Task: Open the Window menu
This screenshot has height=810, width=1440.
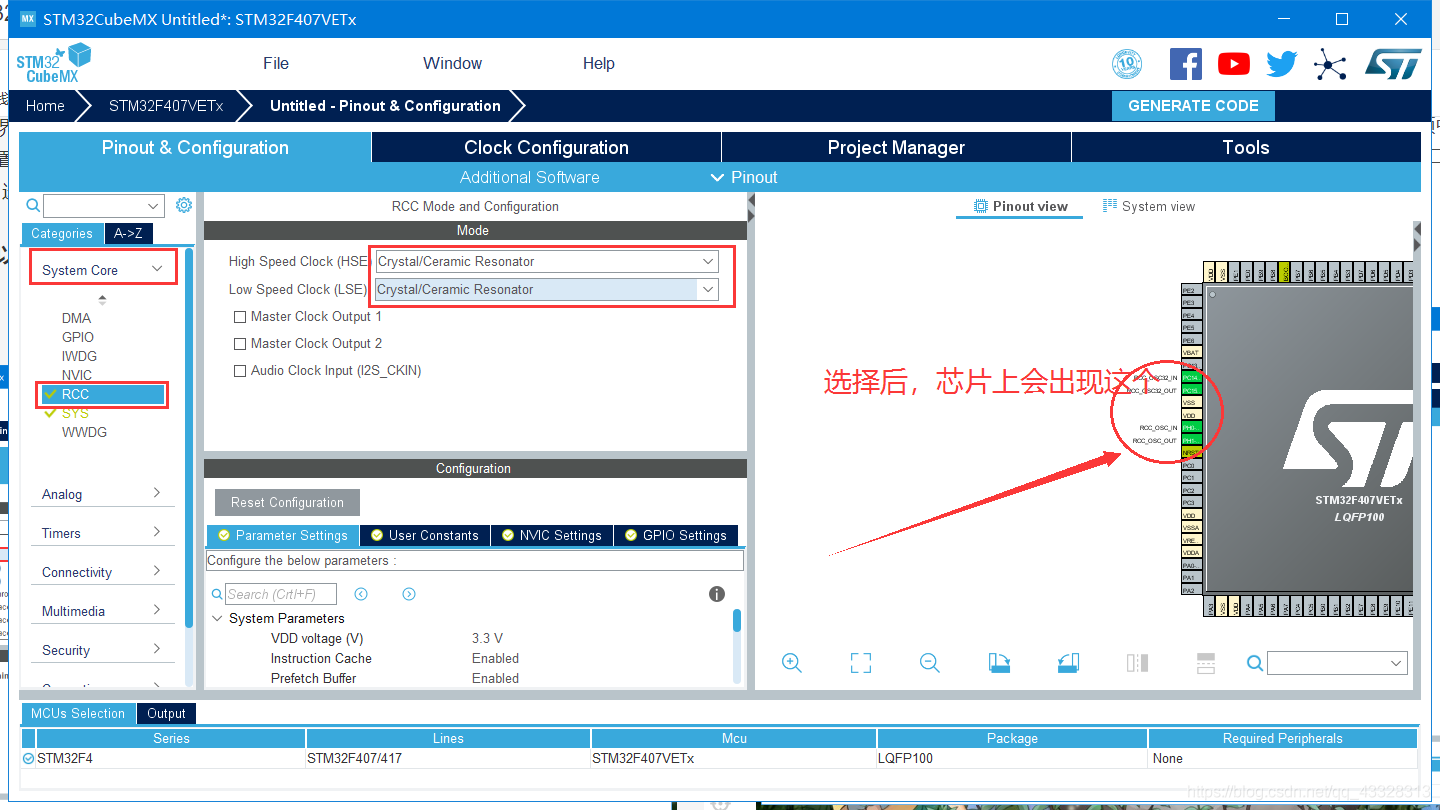Action: click(452, 63)
